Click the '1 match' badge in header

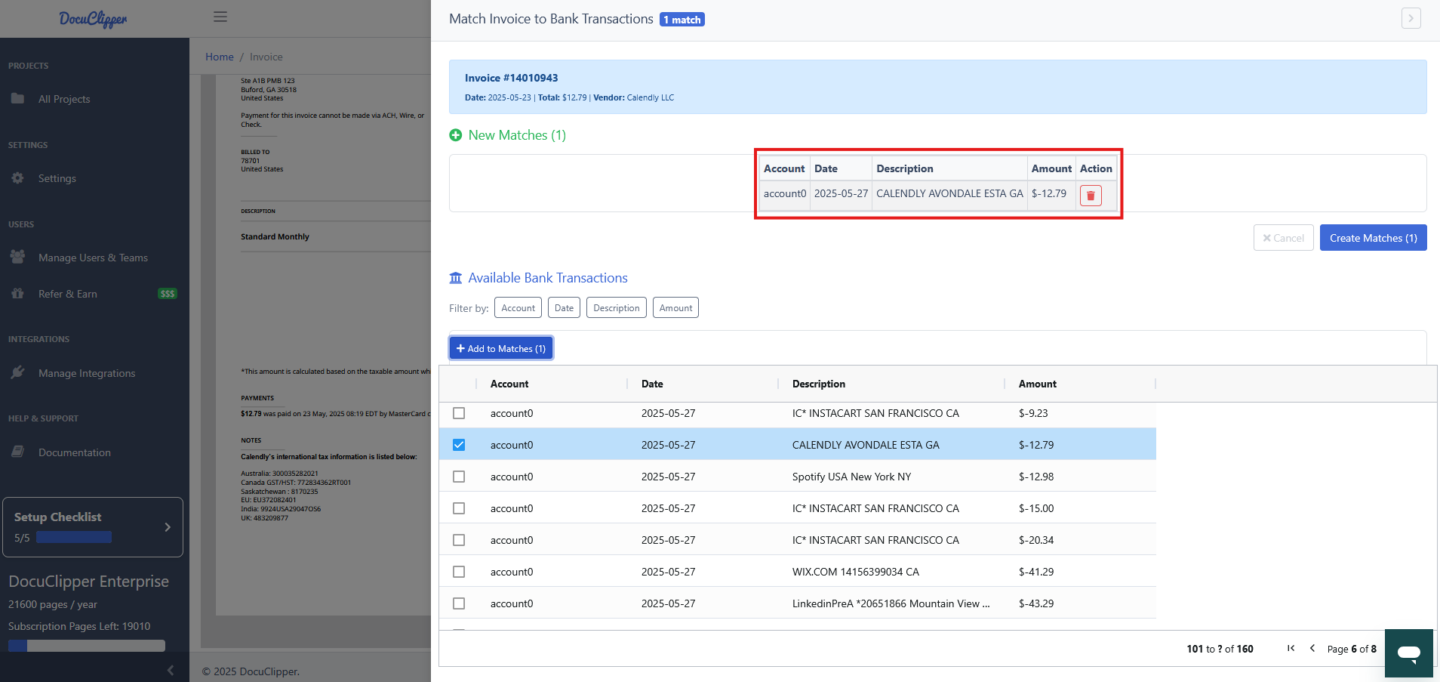coord(682,19)
